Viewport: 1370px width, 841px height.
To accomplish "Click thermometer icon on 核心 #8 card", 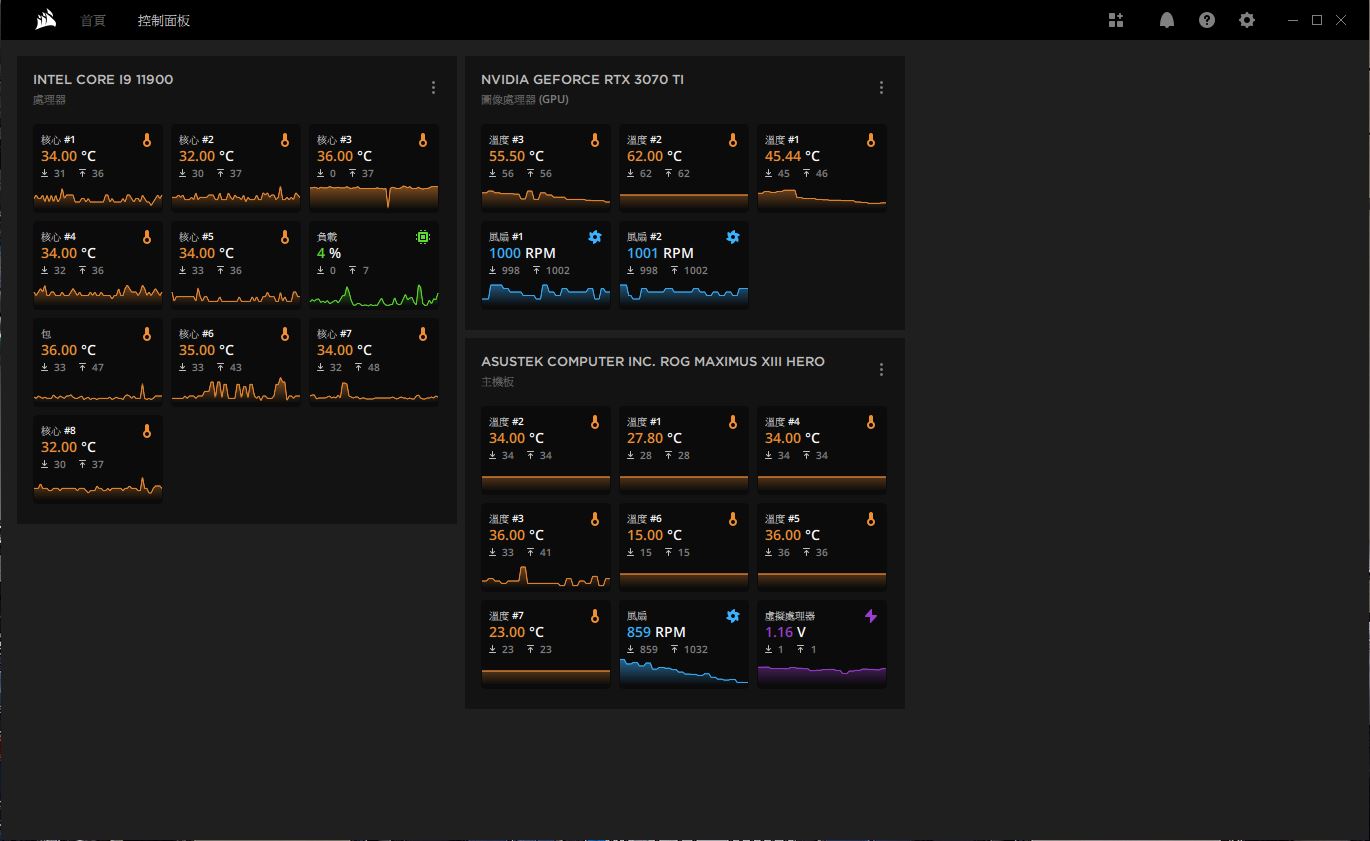I will point(147,431).
